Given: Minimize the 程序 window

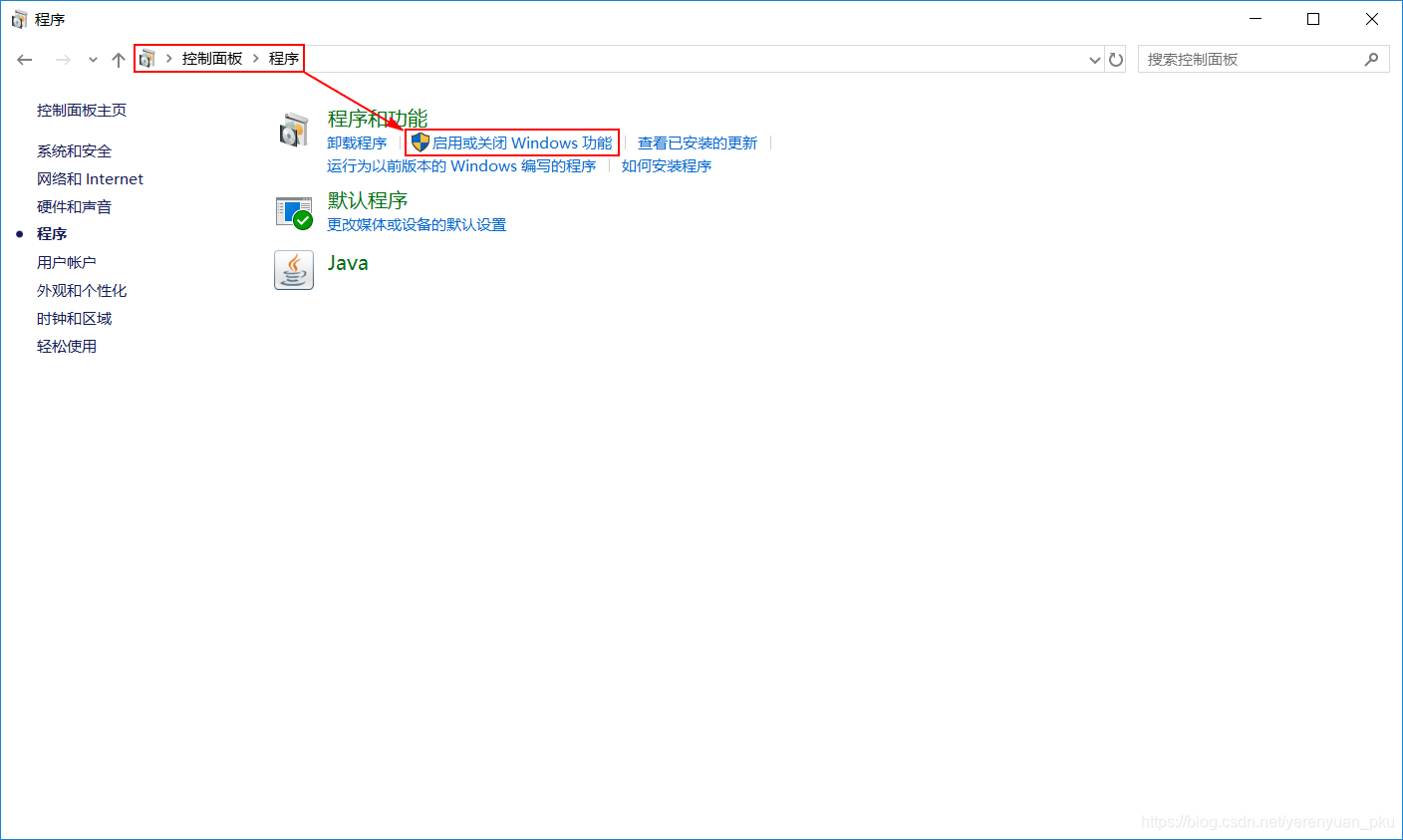Looking at the screenshot, I should [x=1257, y=19].
